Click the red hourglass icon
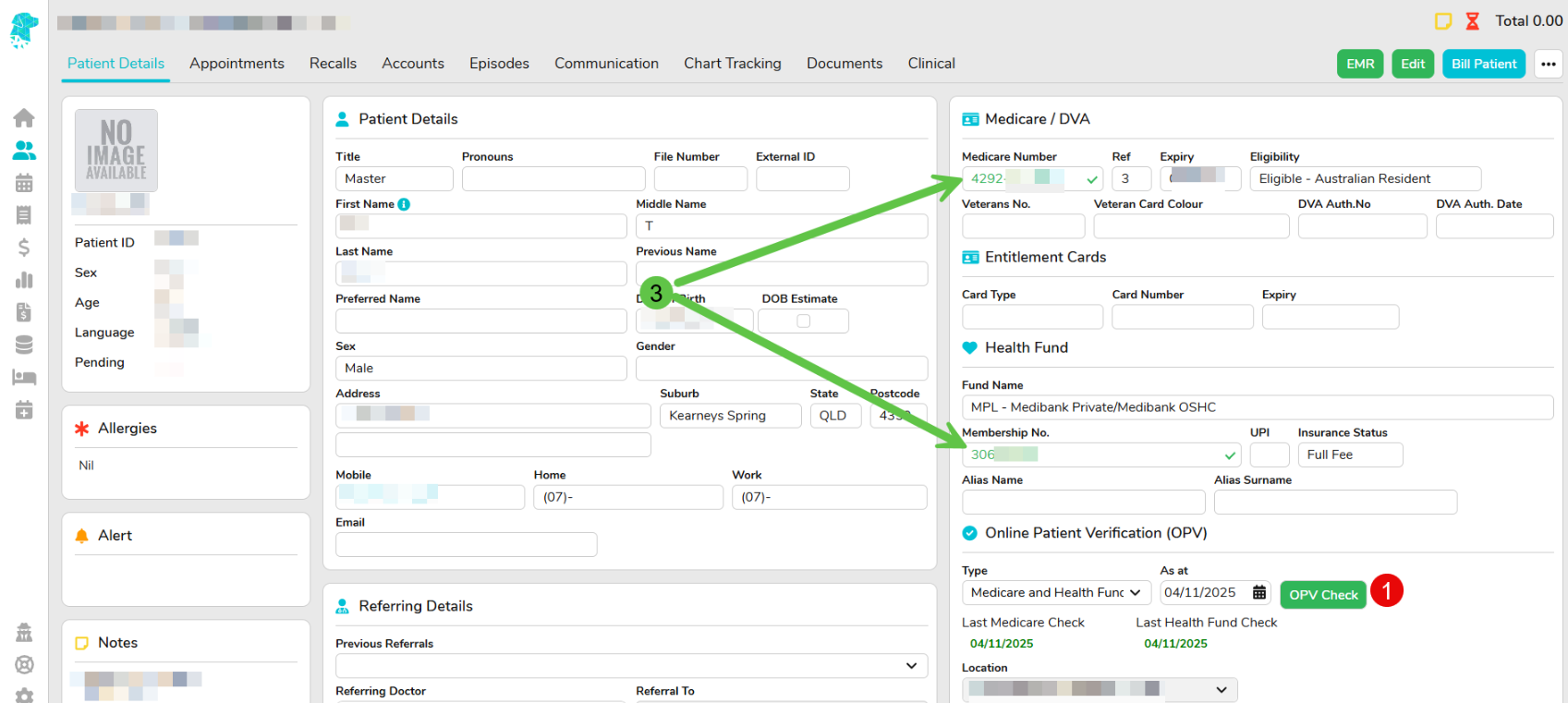The image size is (1568, 703). click(x=1473, y=21)
